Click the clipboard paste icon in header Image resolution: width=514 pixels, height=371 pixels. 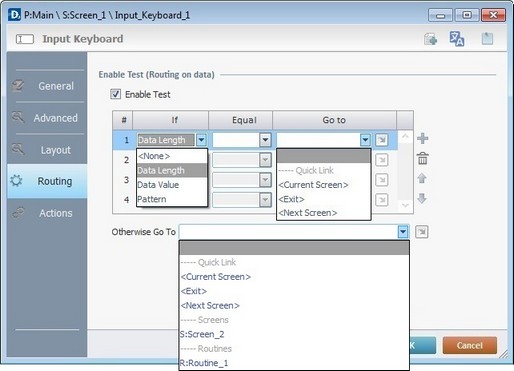(x=487, y=39)
